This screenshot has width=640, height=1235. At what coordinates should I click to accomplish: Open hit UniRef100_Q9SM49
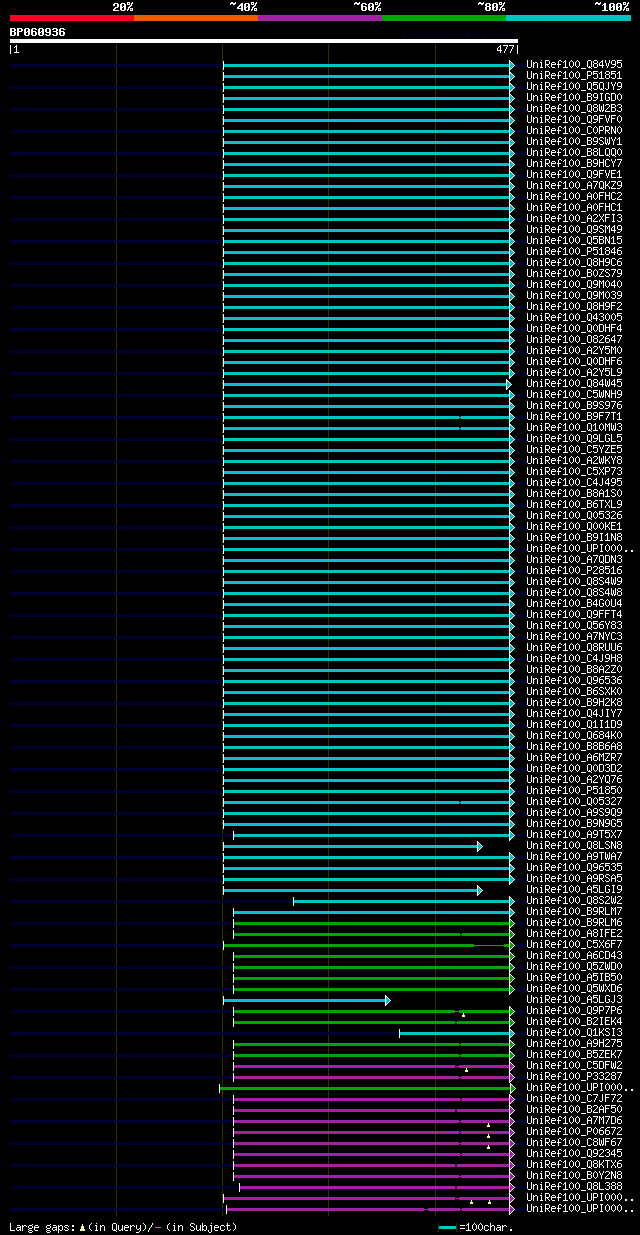coord(574,229)
